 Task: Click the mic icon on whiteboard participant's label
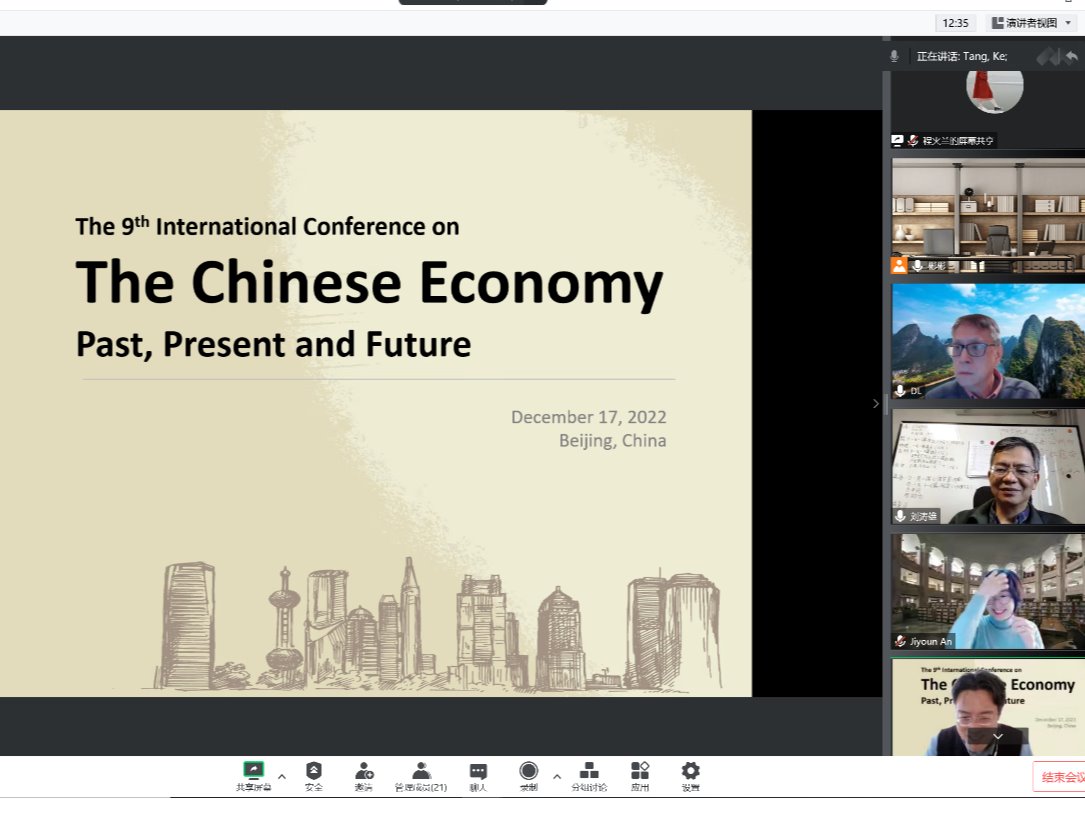point(900,516)
